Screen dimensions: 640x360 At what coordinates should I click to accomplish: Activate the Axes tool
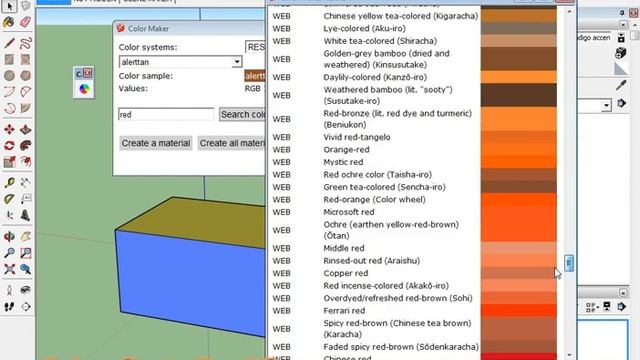pyautogui.click(x=9, y=215)
